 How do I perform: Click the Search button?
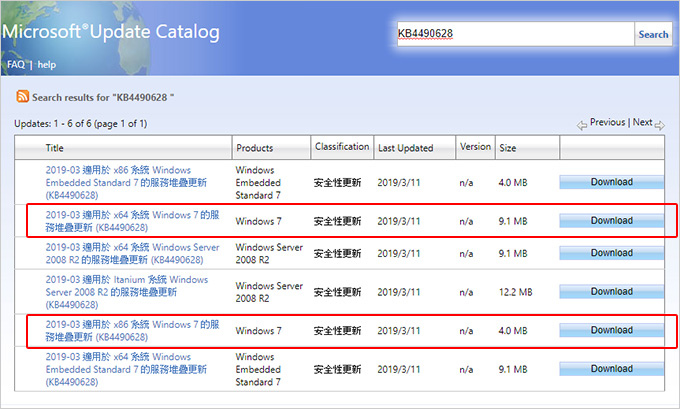[x=653, y=34]
